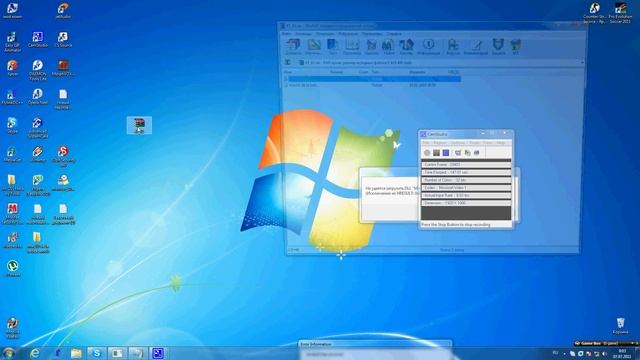Select the Counter-Strike Source desktop shortcut

click(x=595, y=13)
